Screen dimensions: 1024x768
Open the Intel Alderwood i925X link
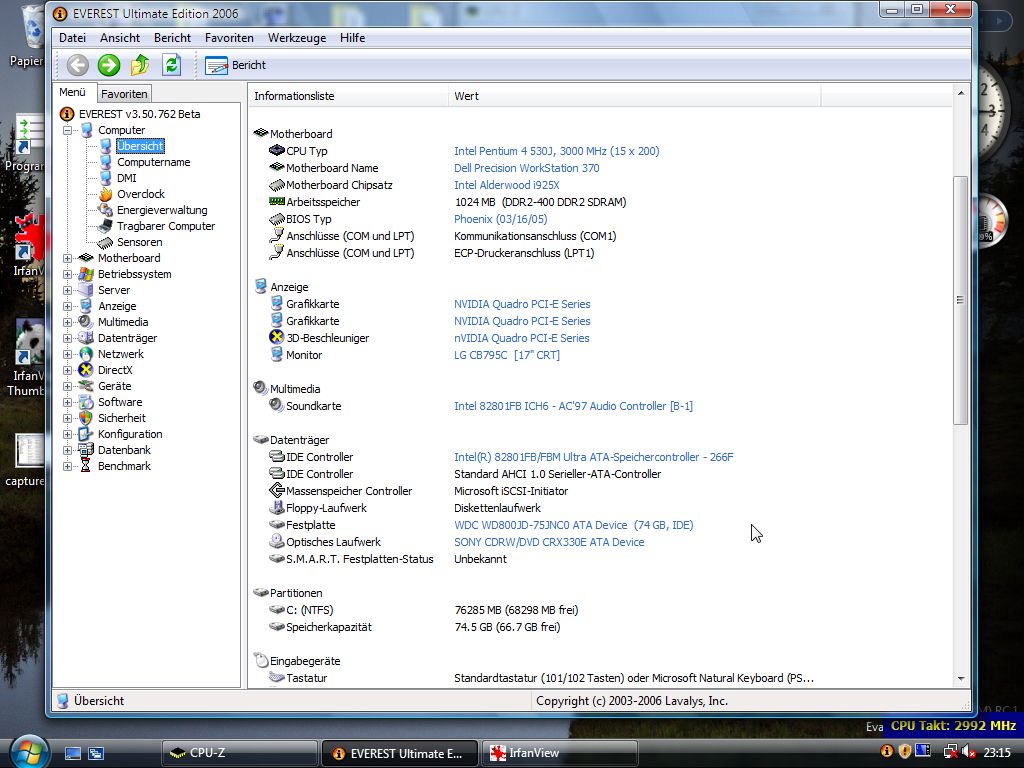pyautogui.click(x=507, y=185)
